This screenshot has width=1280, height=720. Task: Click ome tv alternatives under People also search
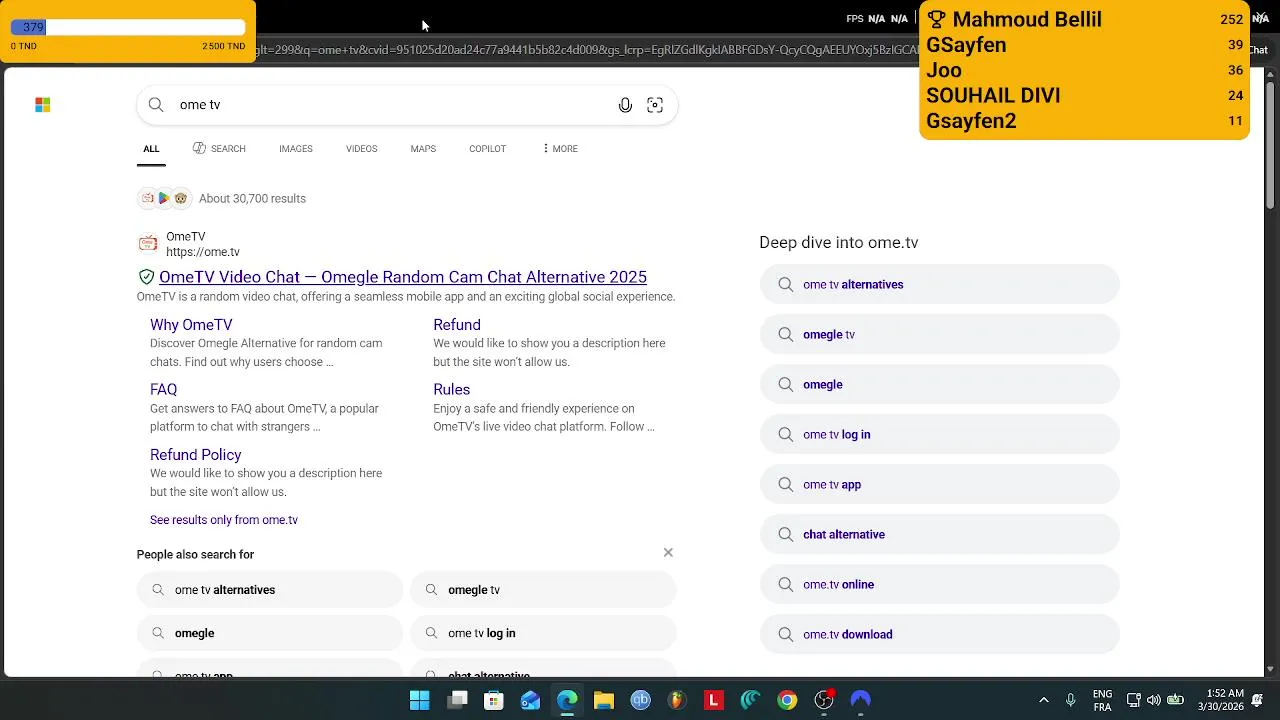click(270, 590)
